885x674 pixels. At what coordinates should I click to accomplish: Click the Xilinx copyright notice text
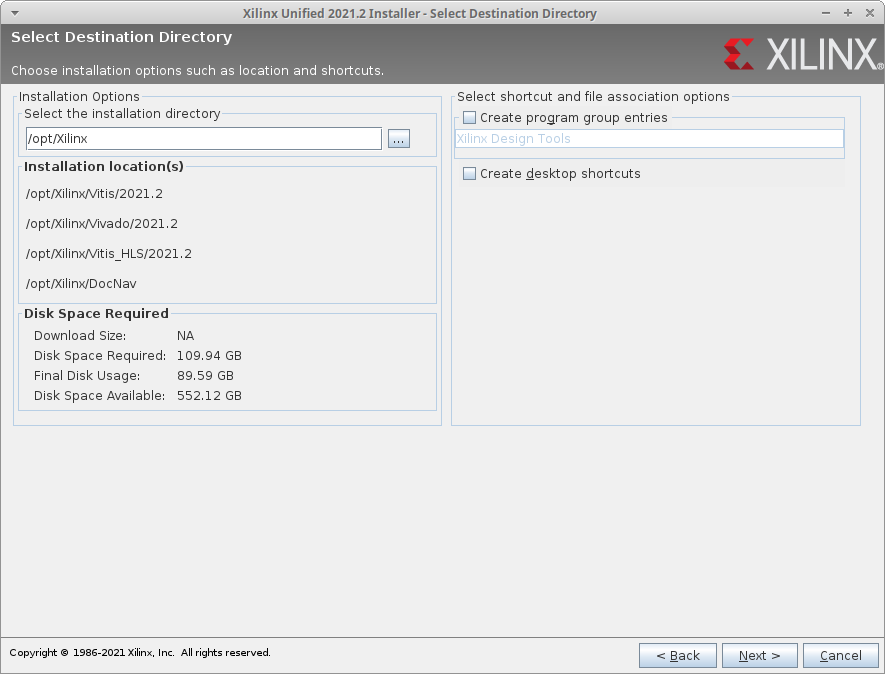click(140, 653)
